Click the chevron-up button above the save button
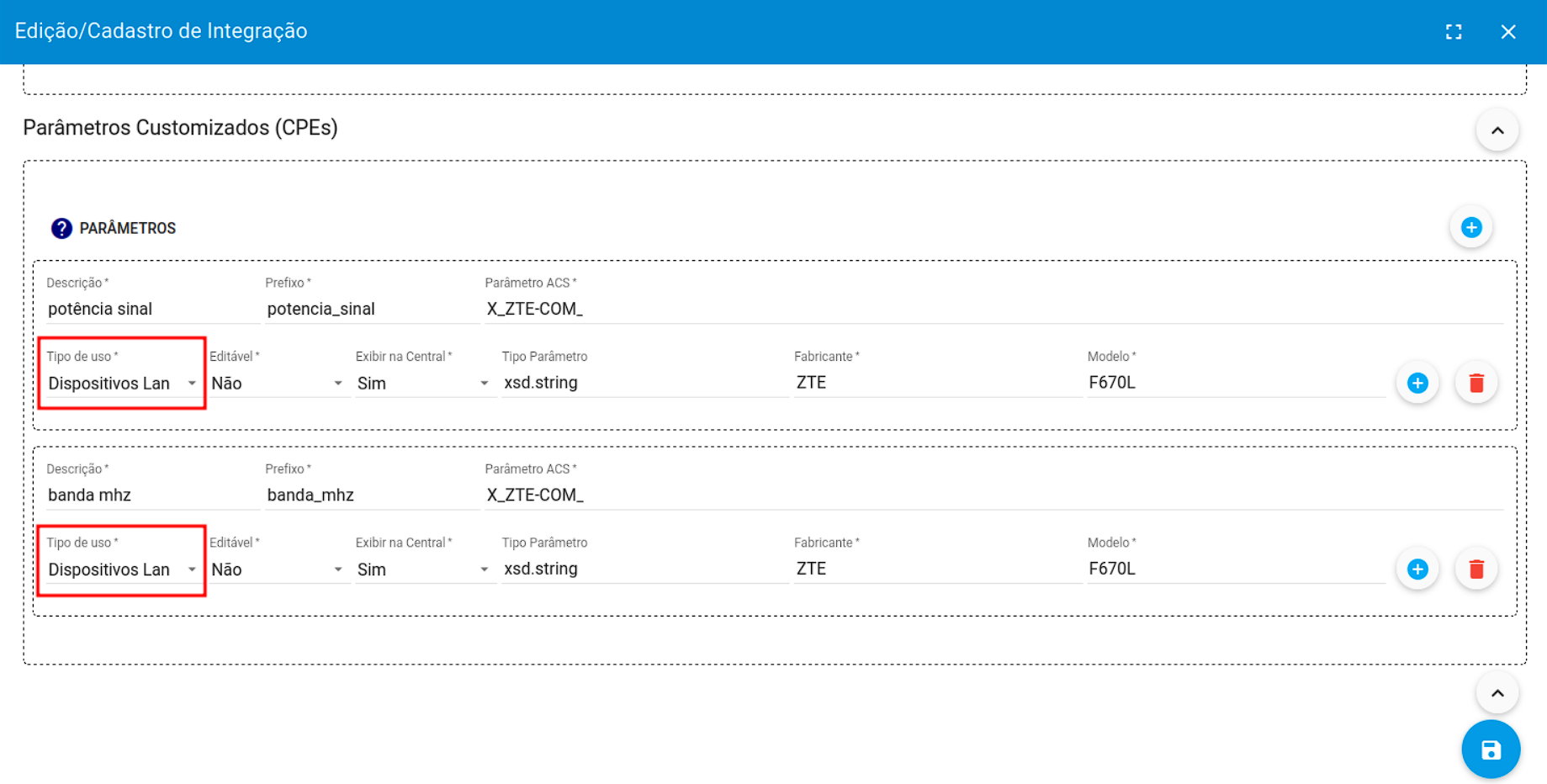1547x784 pixels. tap(1497, 693)
